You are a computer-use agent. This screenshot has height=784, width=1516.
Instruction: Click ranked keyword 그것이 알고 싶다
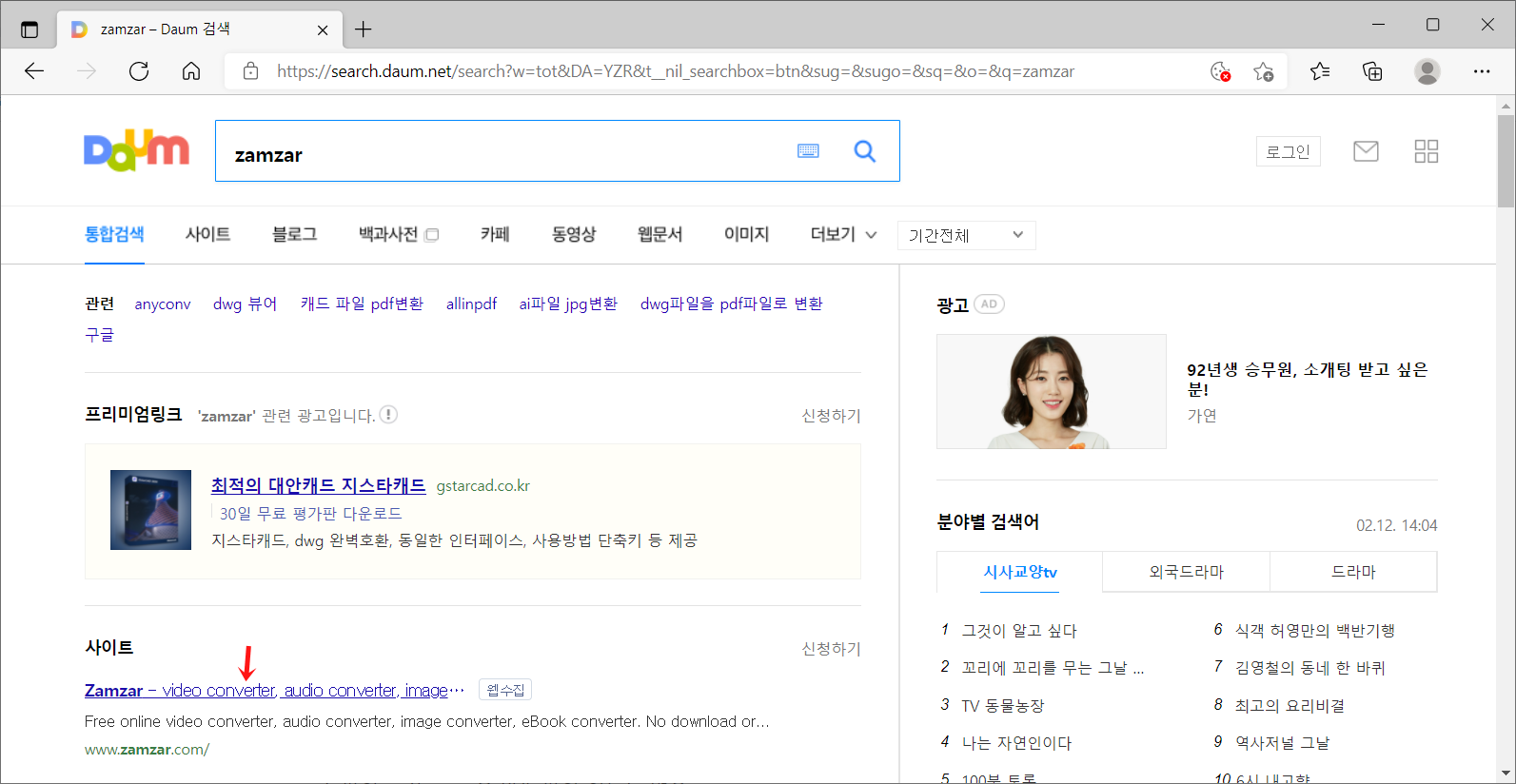(1019, 631)
